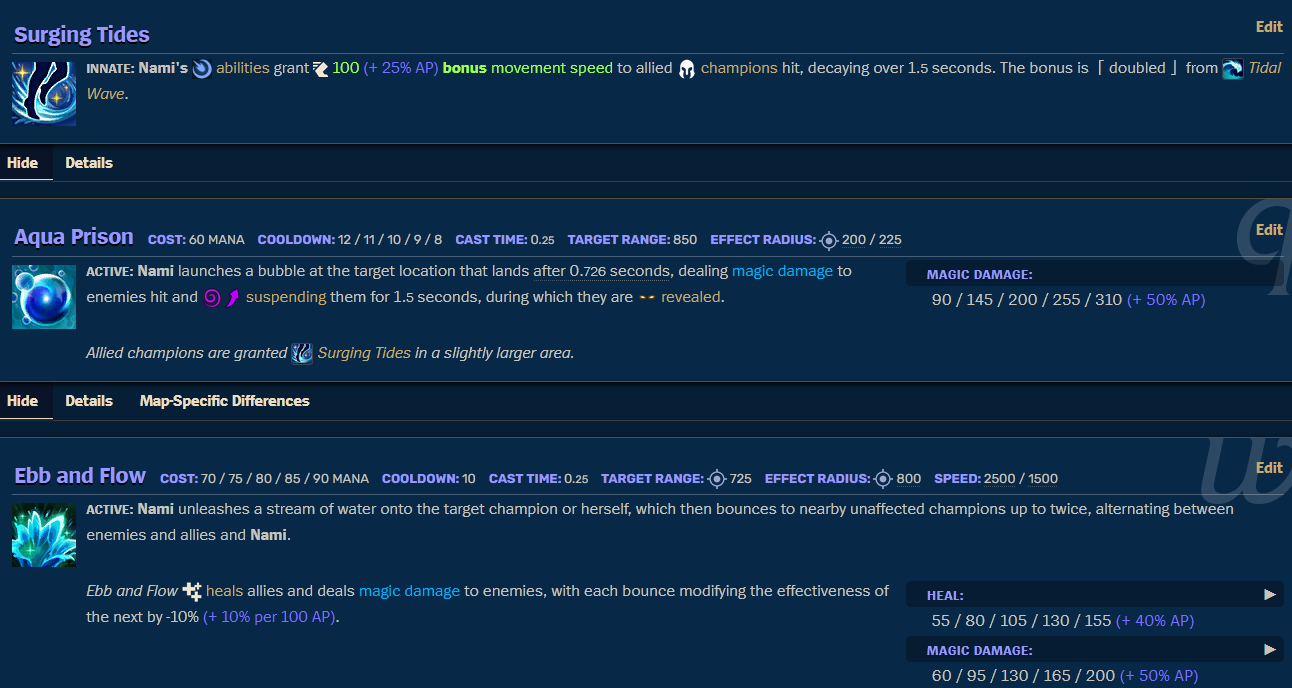The height and width of the screenshot is (688, 1292).
Task: Open Details tab under Aqua Prison
Action: tap(89, 401)
